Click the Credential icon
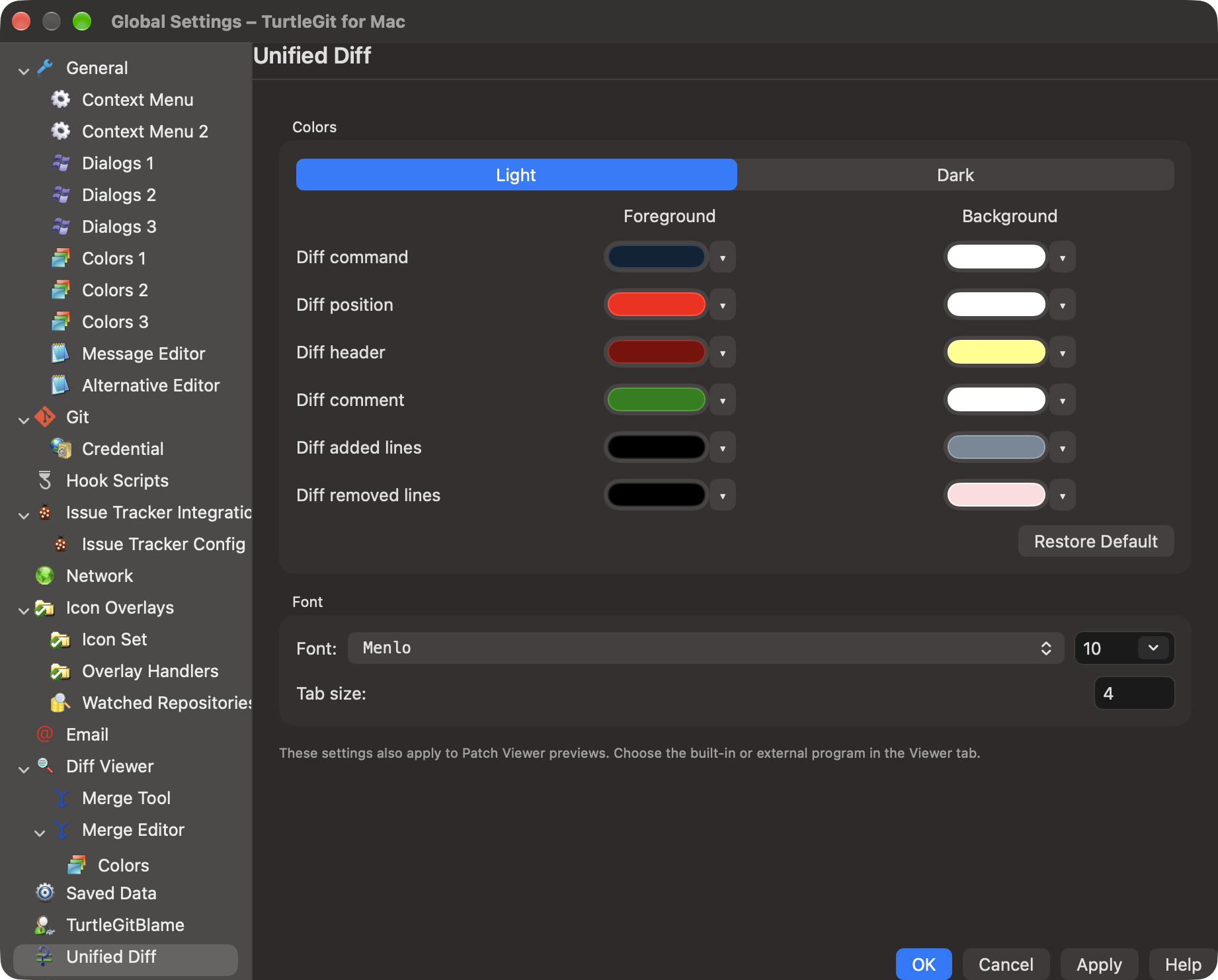This screenshot has width=1218, height=980. [61, 448]
